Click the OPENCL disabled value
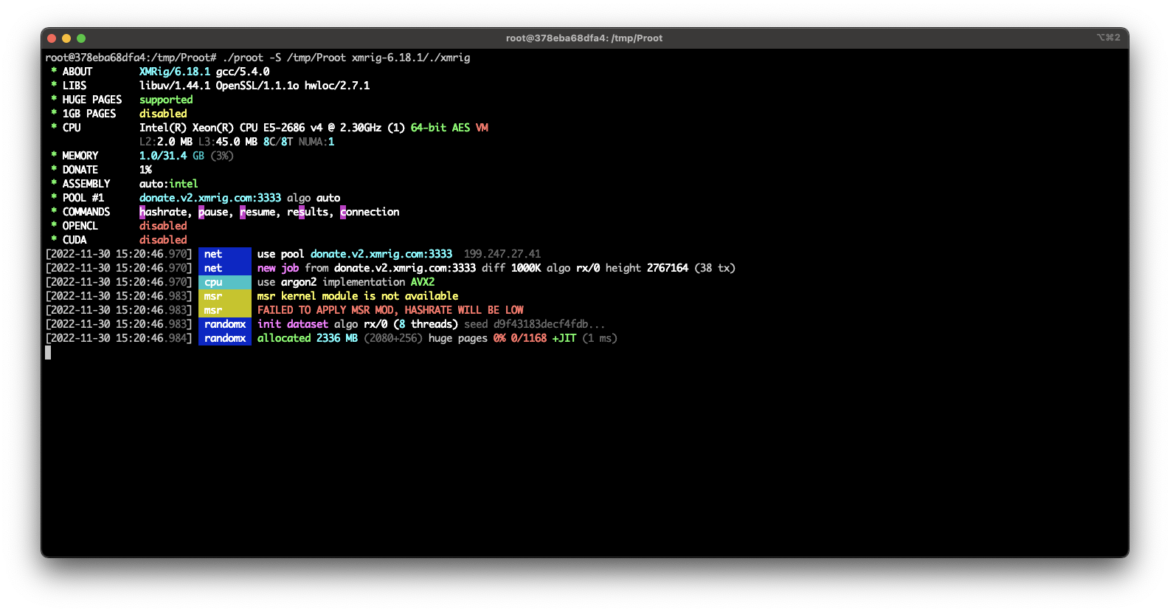 [163, 226]
